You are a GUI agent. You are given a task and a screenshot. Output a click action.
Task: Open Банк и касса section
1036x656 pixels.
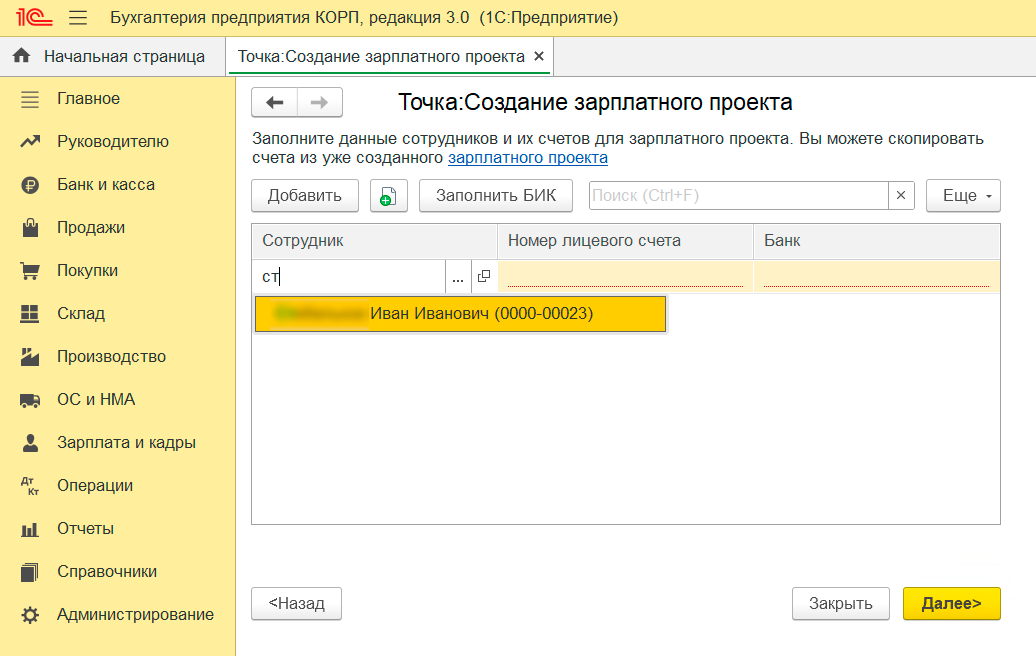click(105, 185)
